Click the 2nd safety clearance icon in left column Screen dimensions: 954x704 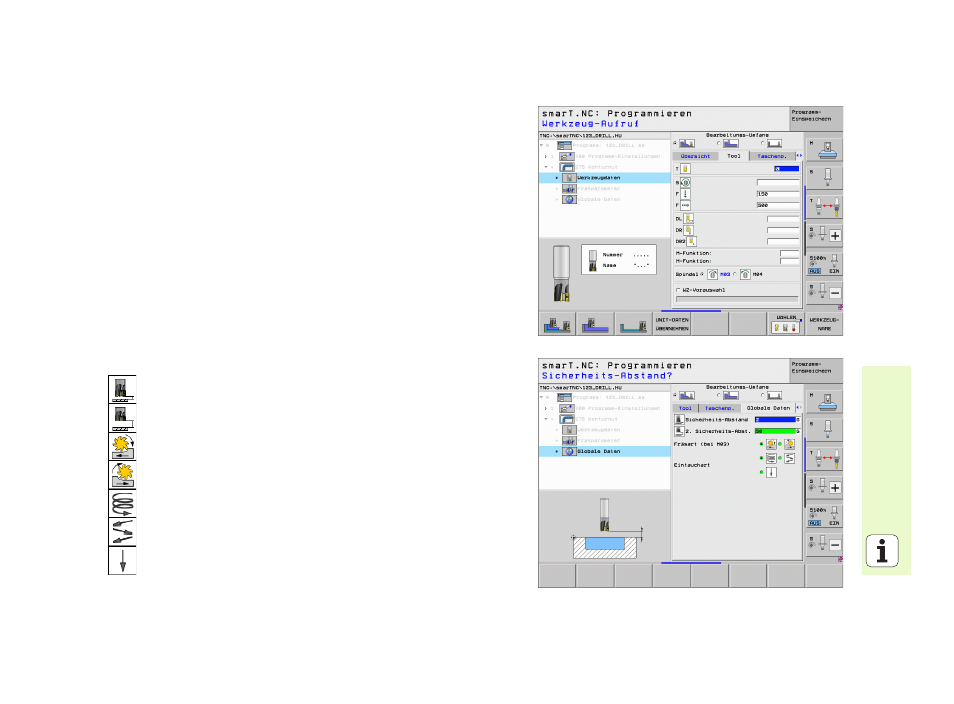(x=122, y=418)
